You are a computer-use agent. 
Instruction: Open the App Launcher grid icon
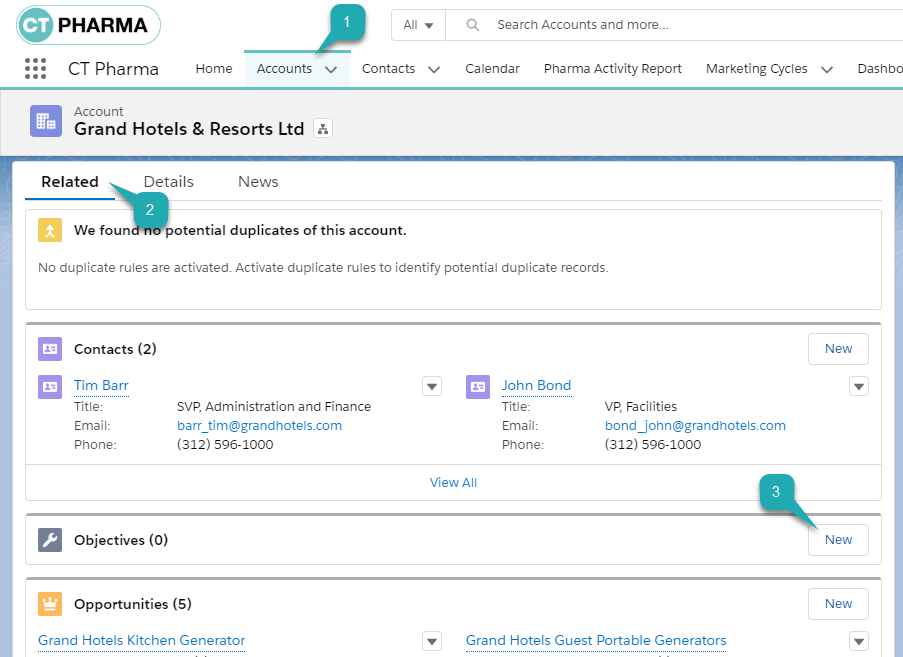tap(35, 69)
